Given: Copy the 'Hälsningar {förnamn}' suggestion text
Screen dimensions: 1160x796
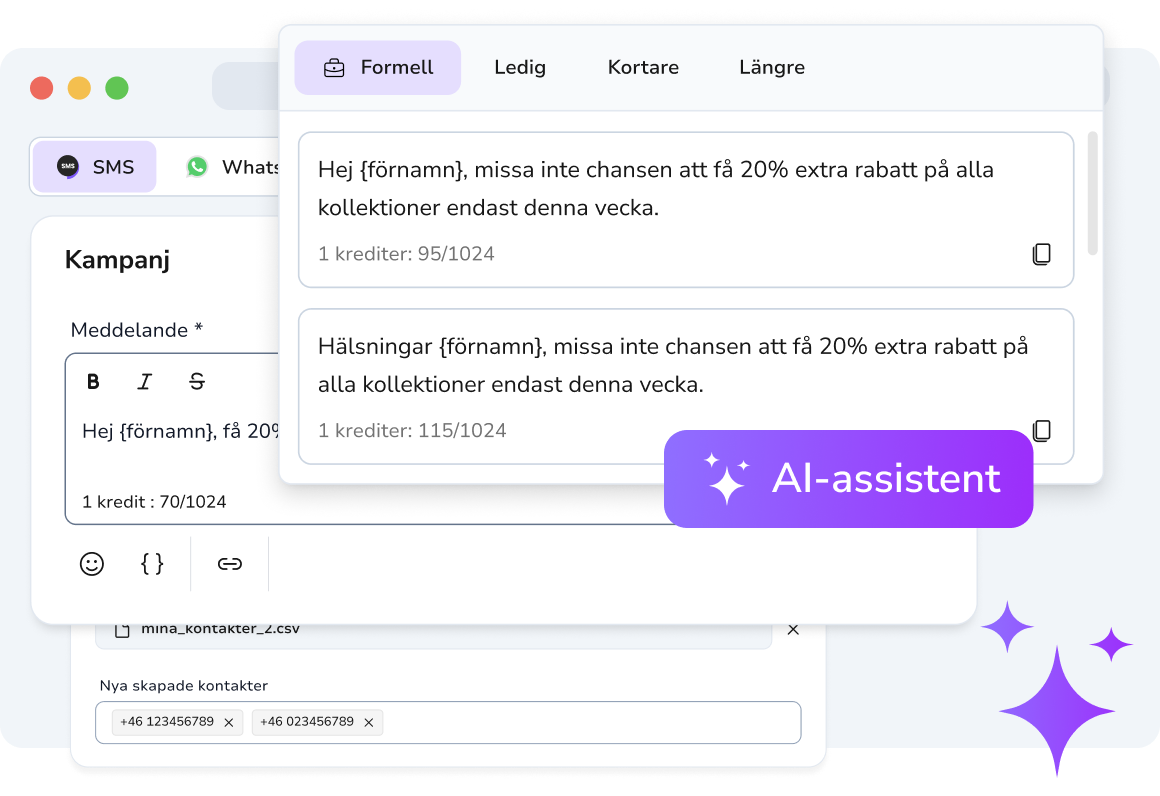Looking at the screenshot, I should [x=1041, y=430].
